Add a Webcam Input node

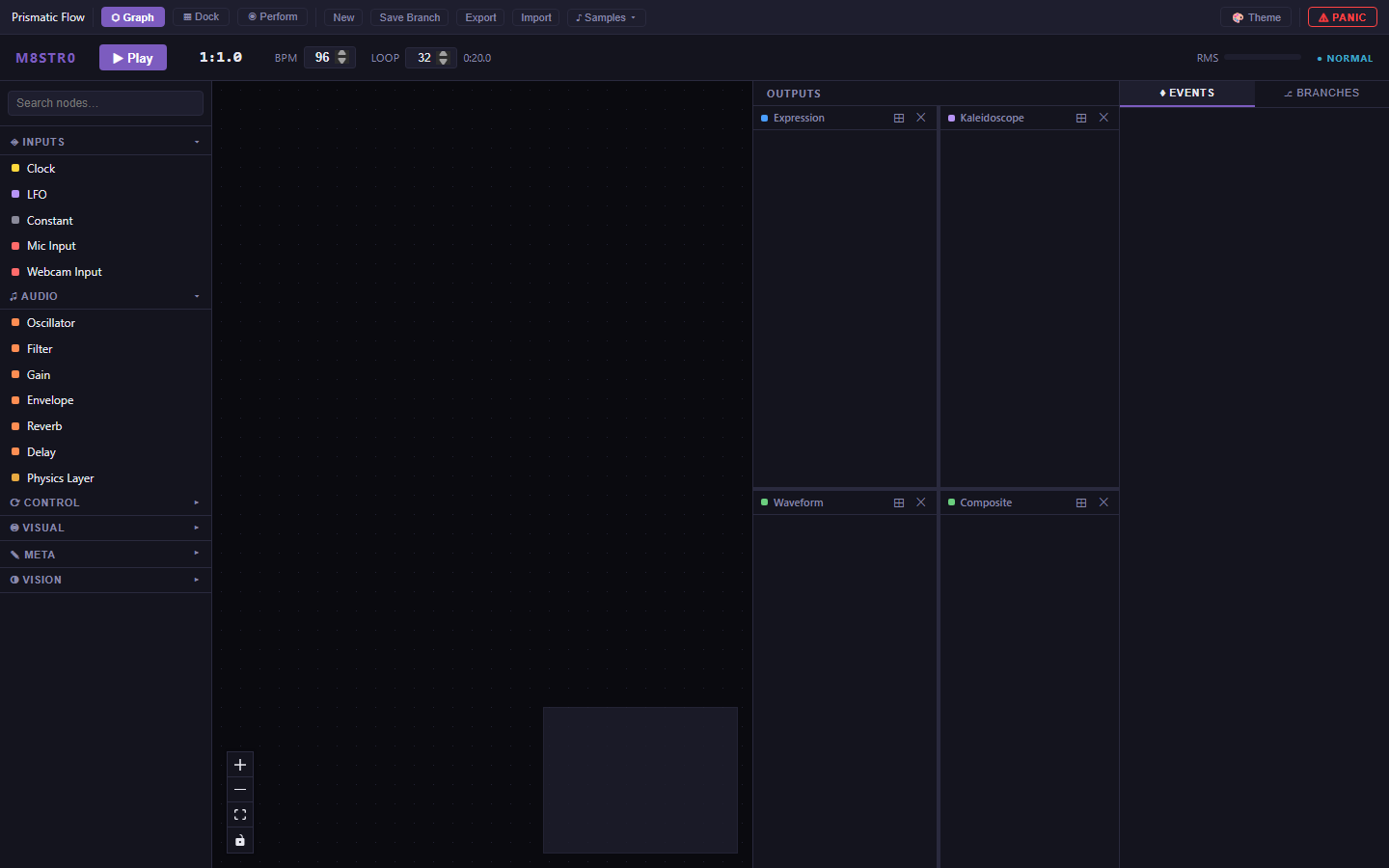point(105,272)
